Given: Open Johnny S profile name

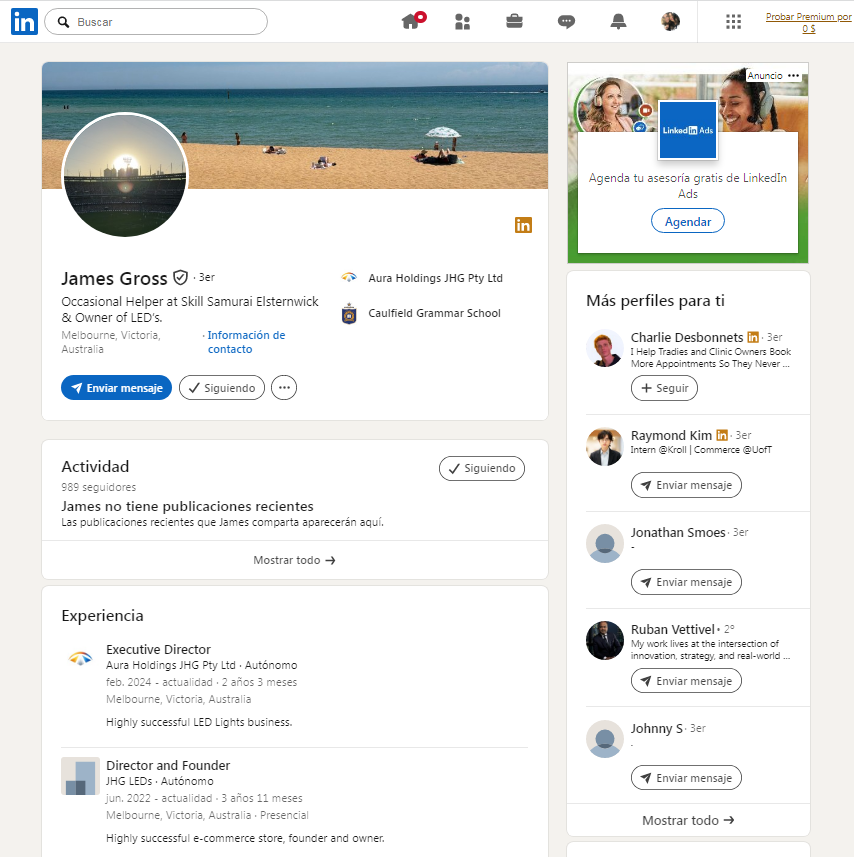Looking at the screenshot, I should [656, 729].
